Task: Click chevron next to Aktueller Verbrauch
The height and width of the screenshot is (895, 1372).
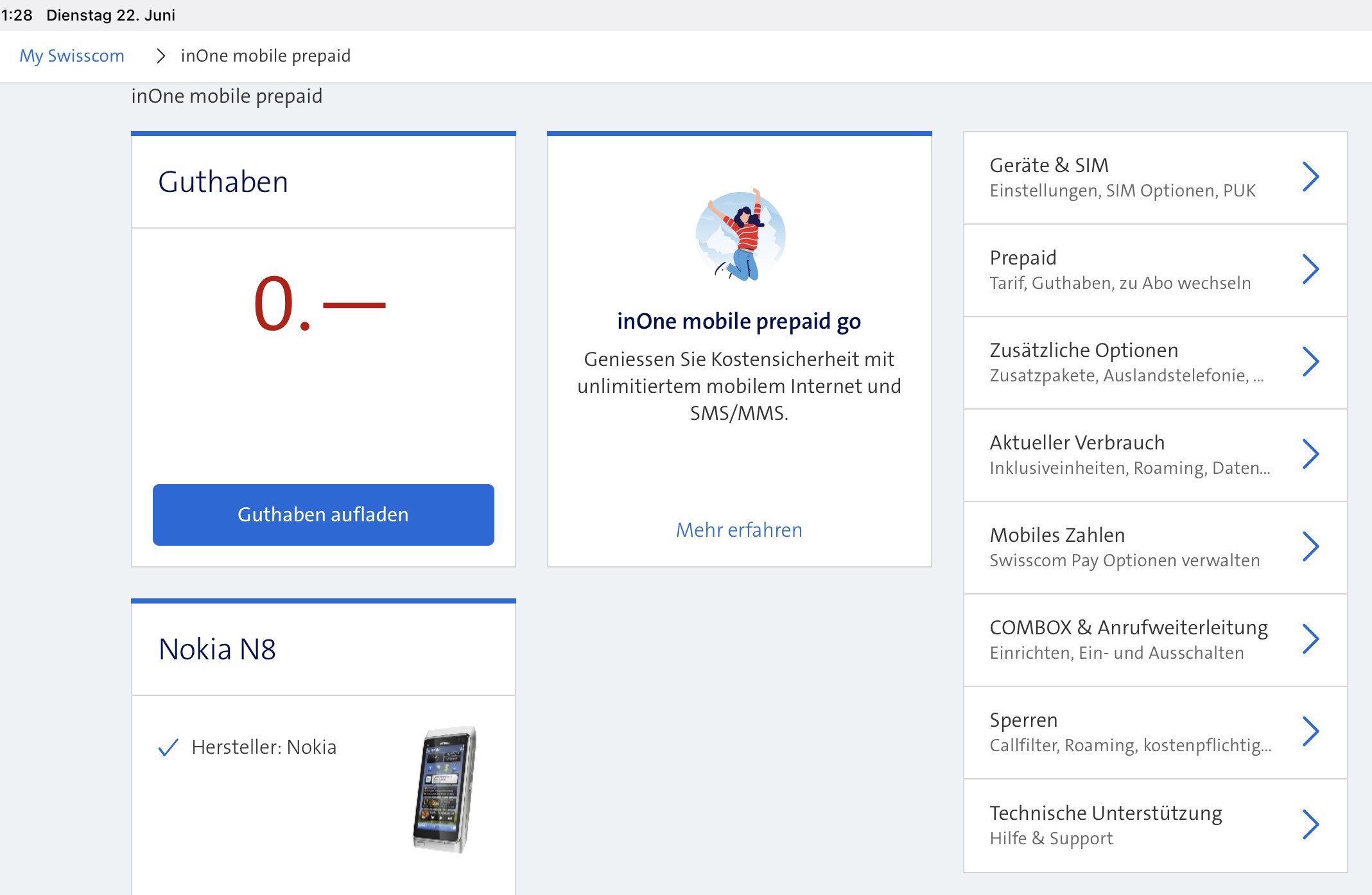Action: [x=1310, y=455]
